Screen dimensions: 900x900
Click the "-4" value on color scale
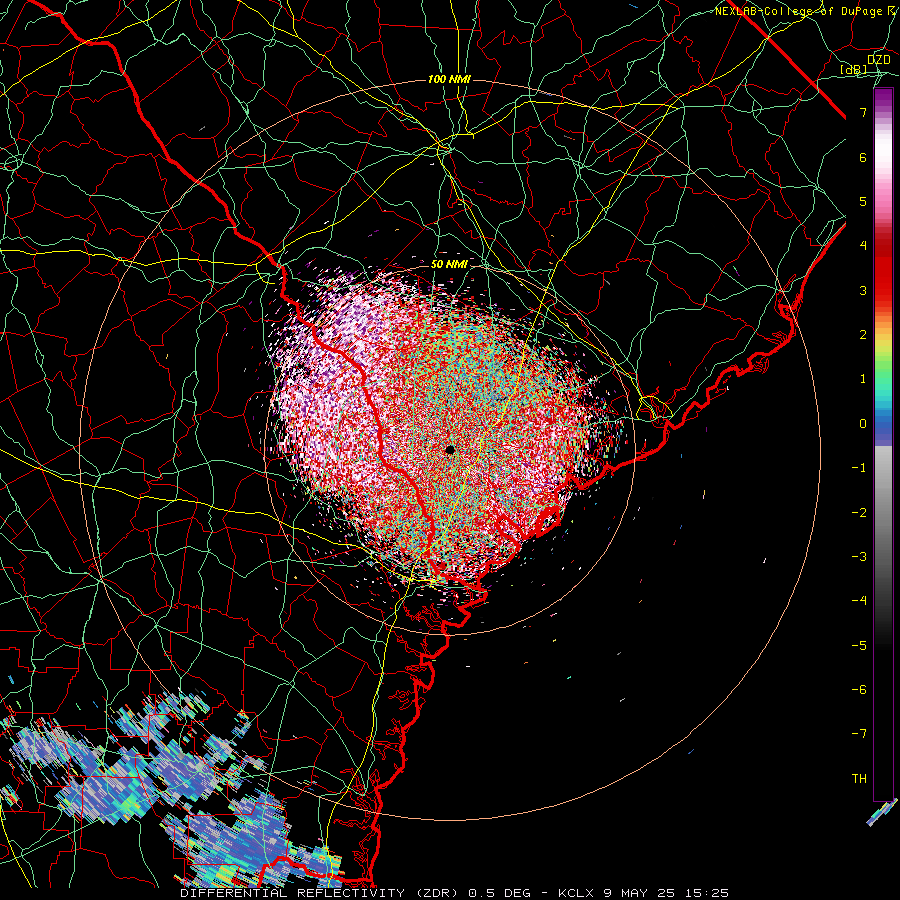(859, 601)
